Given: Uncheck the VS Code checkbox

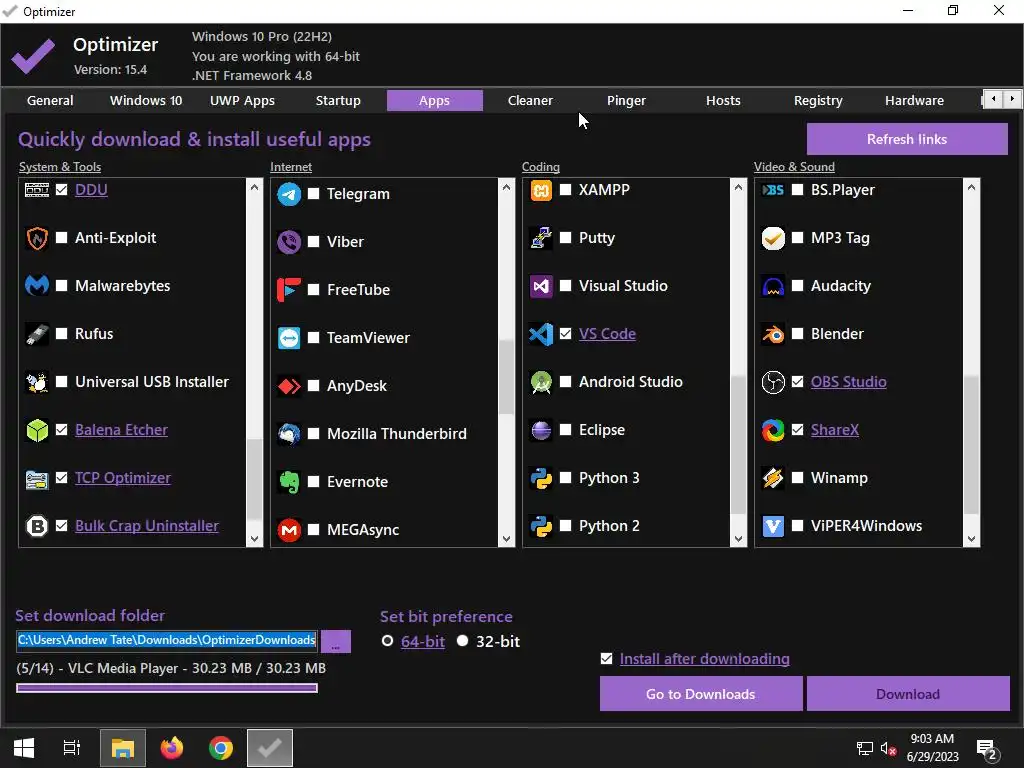Looking at the screenshot, I should [x=566, y=334].
